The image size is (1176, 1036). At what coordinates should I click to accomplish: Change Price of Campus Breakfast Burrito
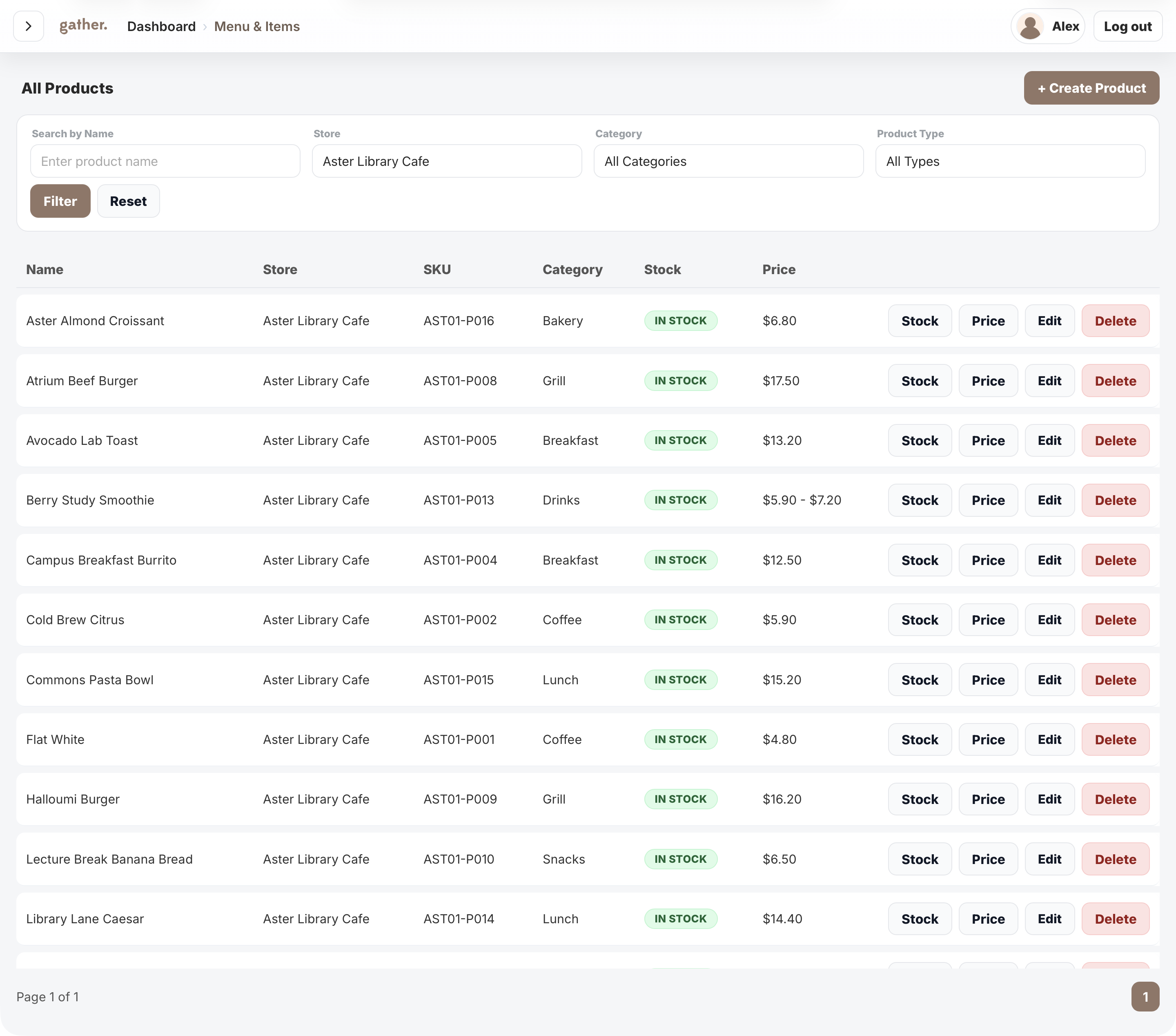coord(988,560)
